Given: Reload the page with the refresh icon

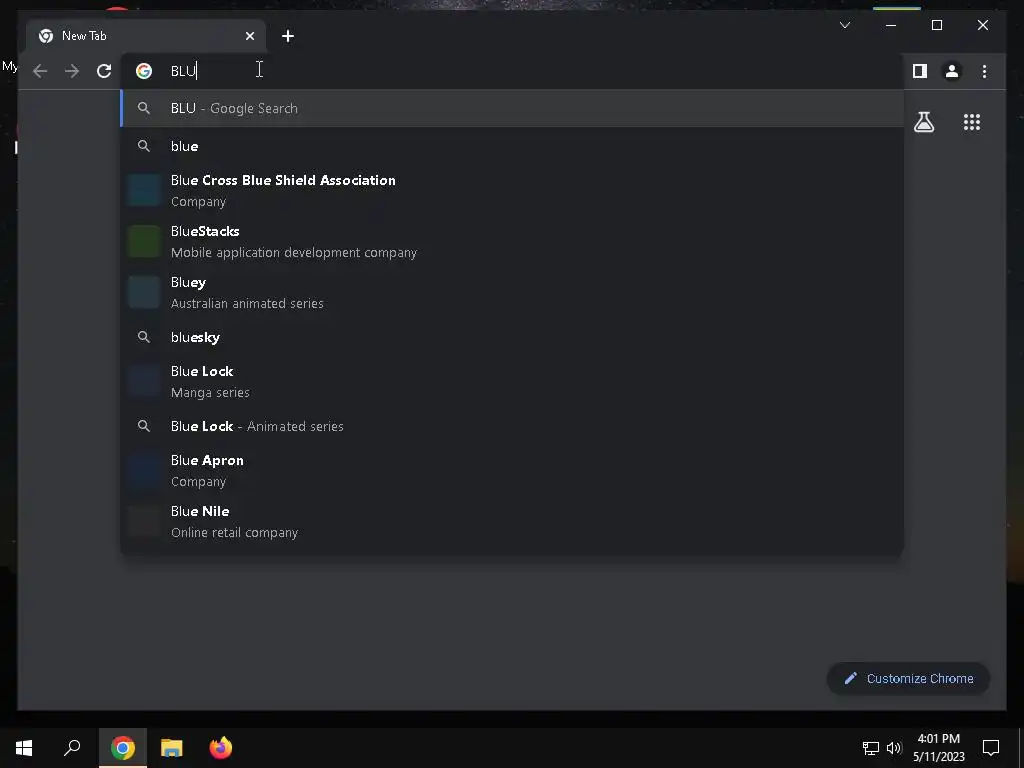Looking at the screenshot, I should (x=104, y=71).
